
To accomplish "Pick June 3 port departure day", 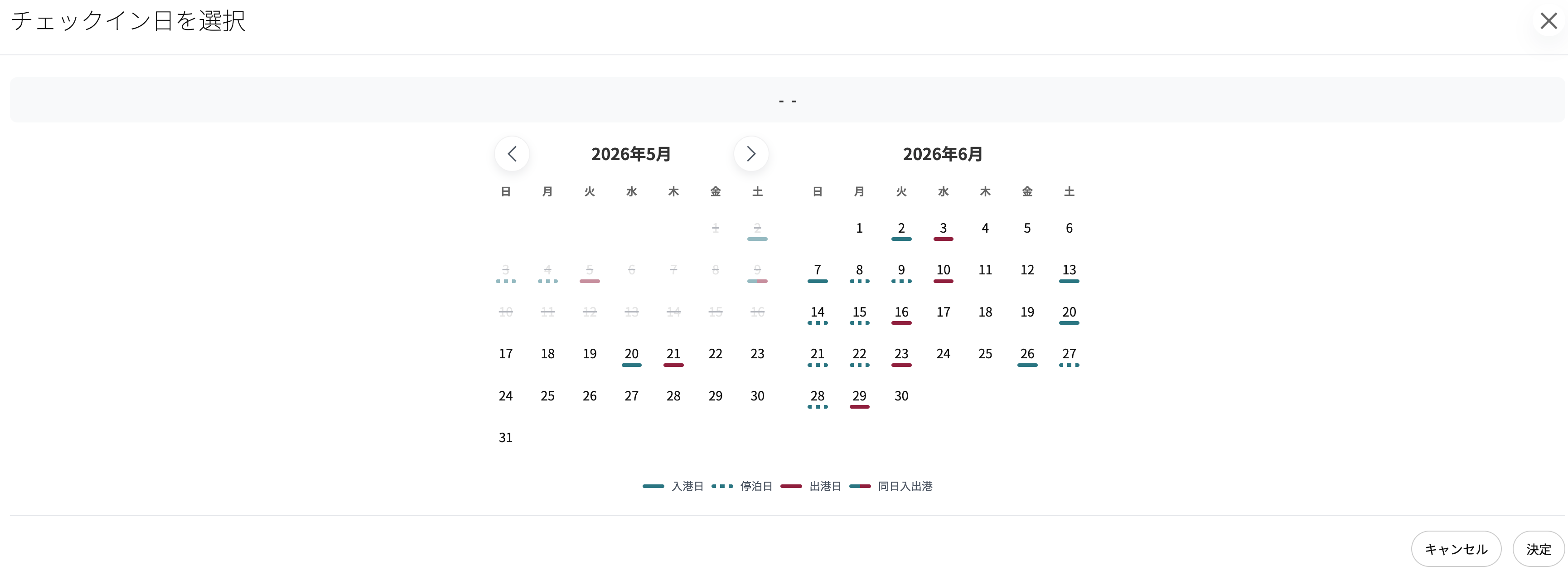I will (943, 229).
